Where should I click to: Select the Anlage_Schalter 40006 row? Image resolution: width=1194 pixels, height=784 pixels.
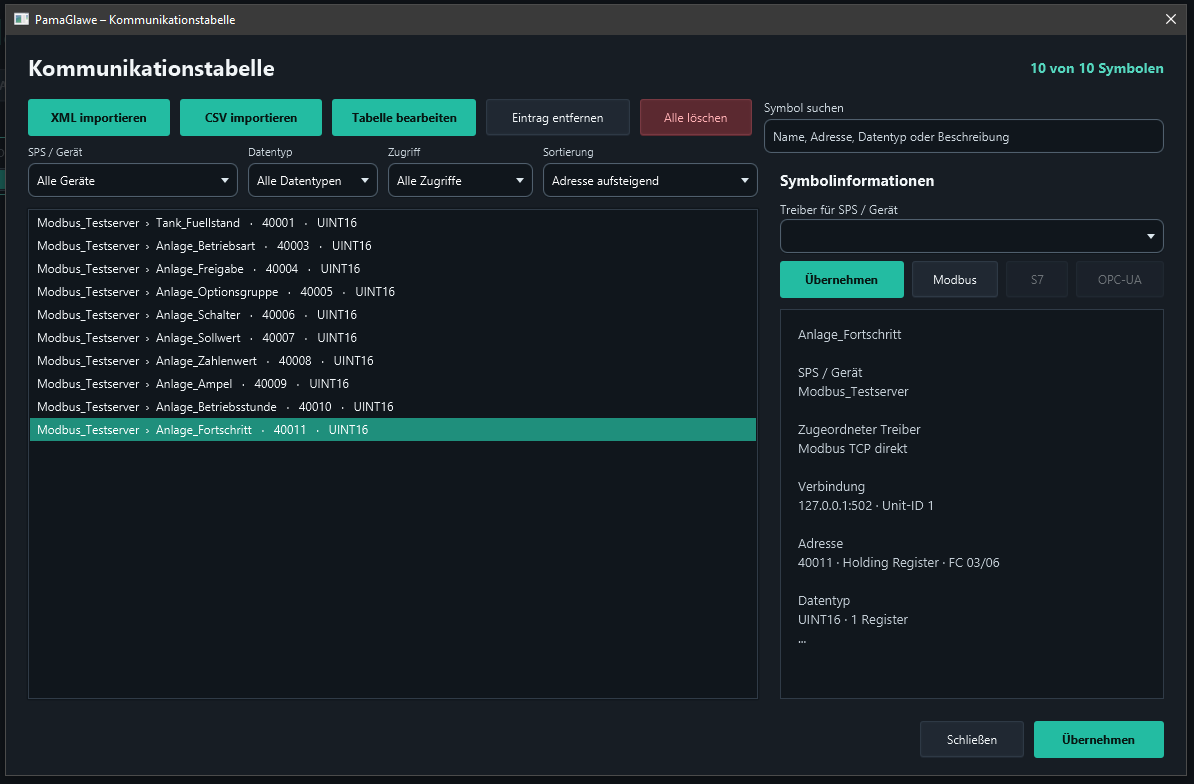(392, 314)
